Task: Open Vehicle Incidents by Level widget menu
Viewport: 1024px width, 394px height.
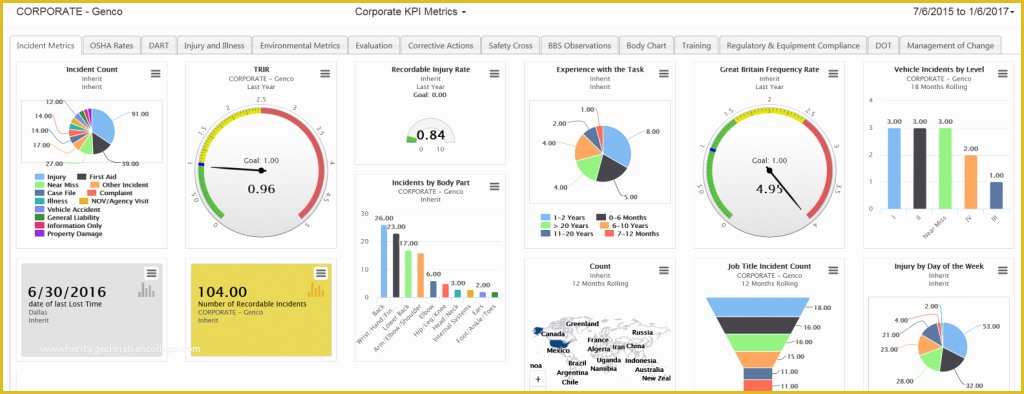Action: (x=1002, y=74)
